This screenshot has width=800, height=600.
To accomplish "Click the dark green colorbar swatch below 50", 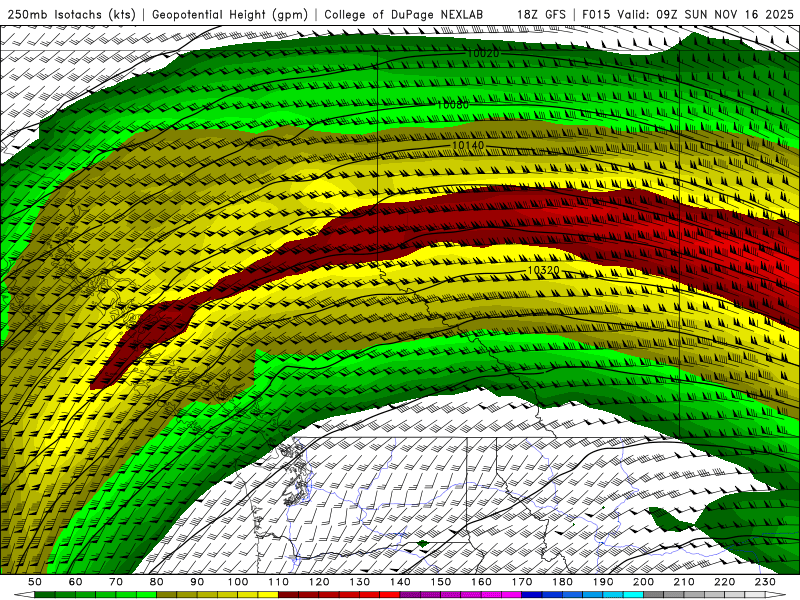I will click(45, 595).
